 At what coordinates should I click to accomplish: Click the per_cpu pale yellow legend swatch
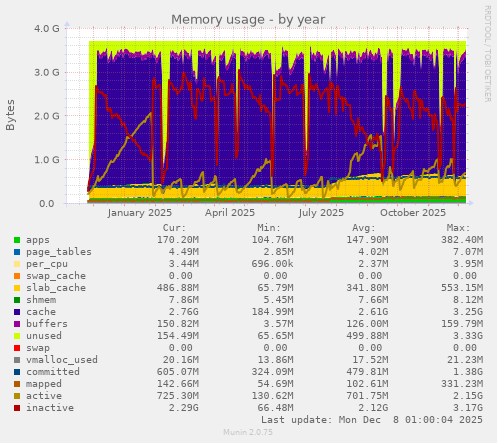(x=17, y=264)
